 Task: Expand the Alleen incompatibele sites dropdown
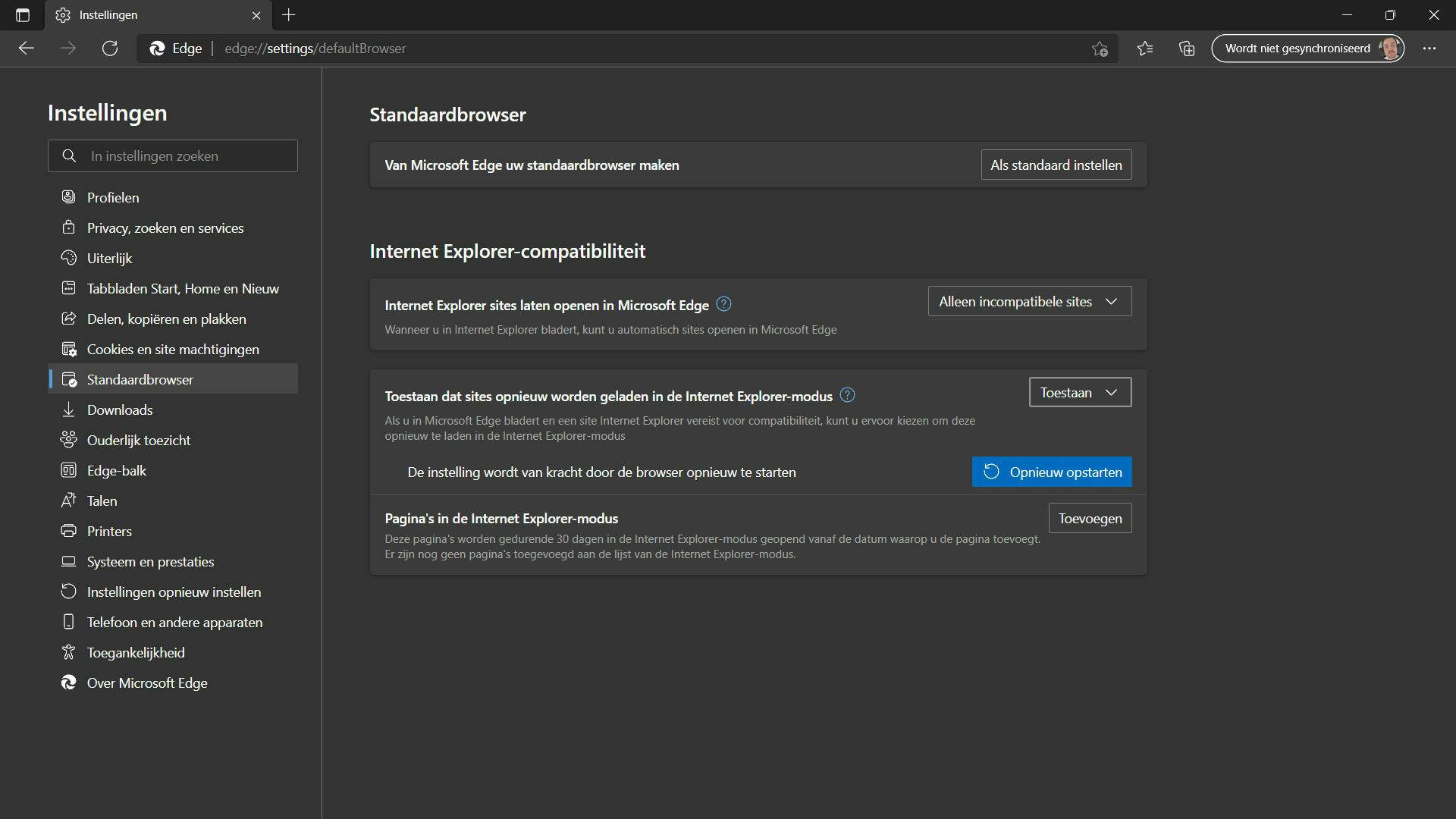[1029, 302]
